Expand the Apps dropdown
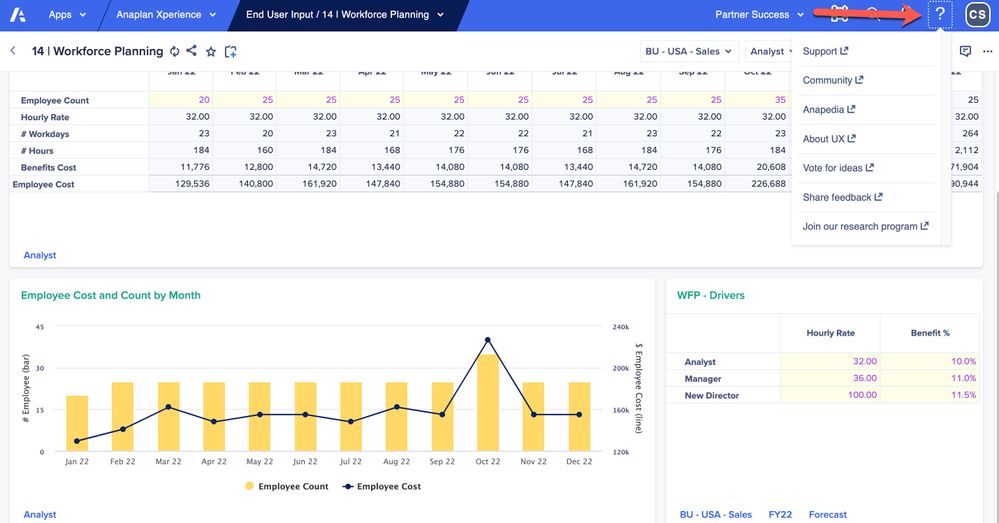 (67, 14)
